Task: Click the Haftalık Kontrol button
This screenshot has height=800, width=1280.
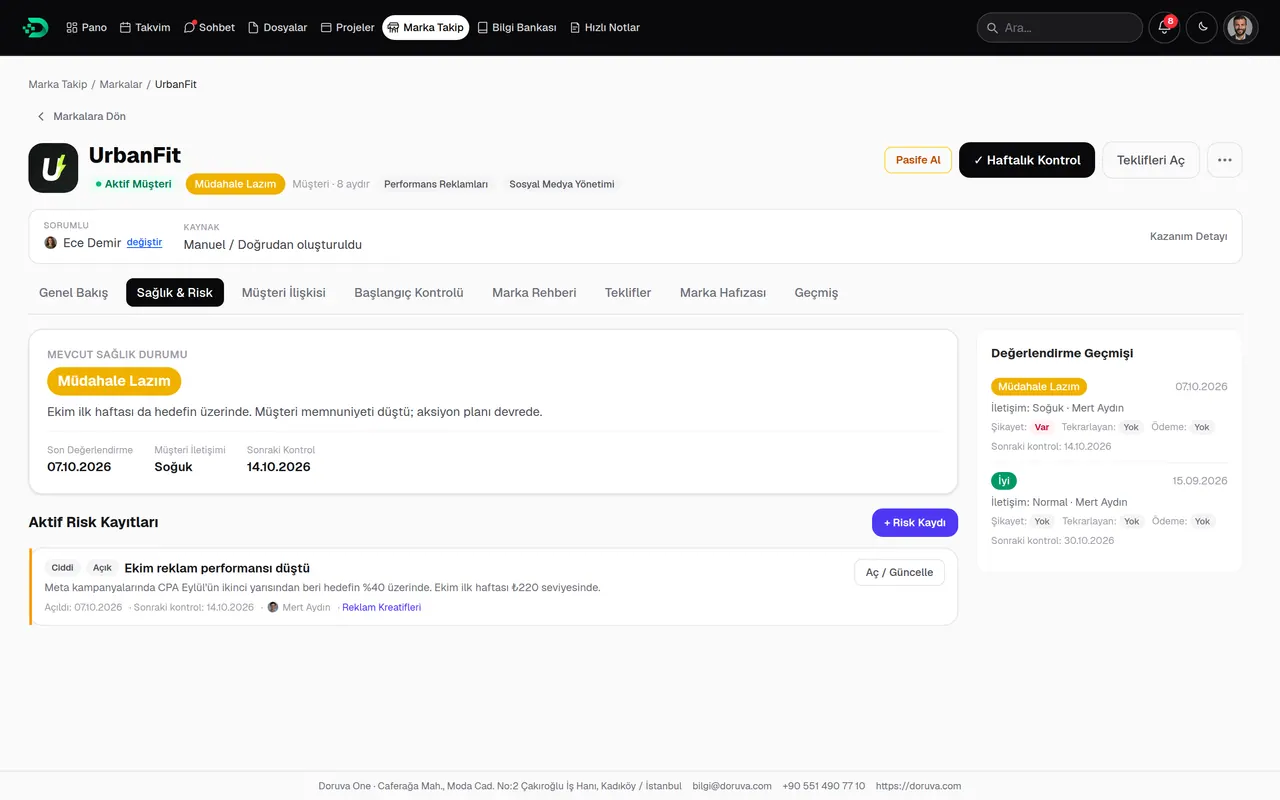Action: click(1027, 160)
